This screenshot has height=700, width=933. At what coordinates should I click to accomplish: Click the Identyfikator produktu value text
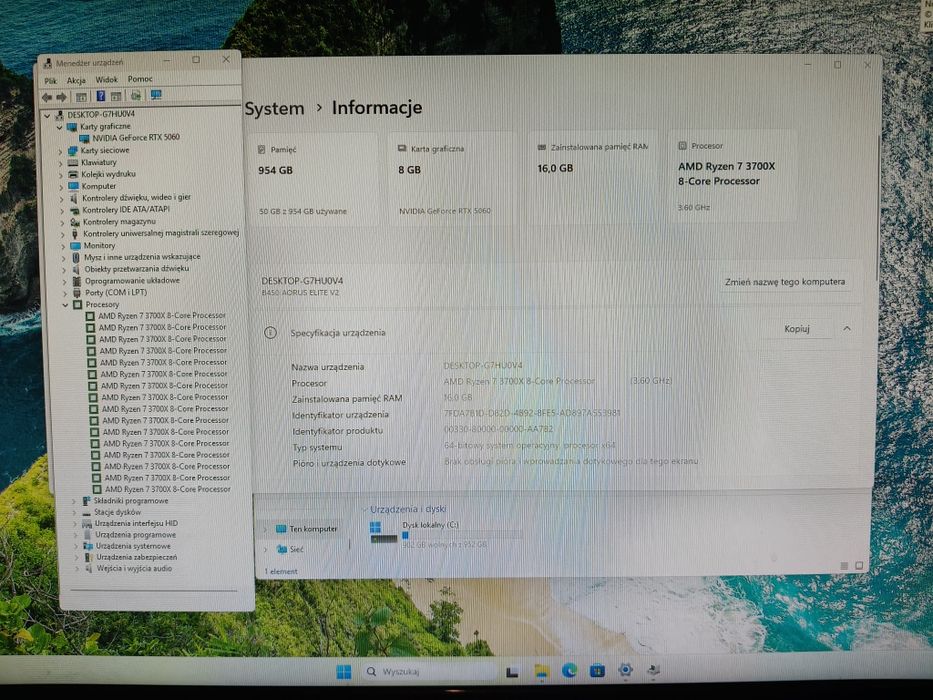[x=499, y=429]
